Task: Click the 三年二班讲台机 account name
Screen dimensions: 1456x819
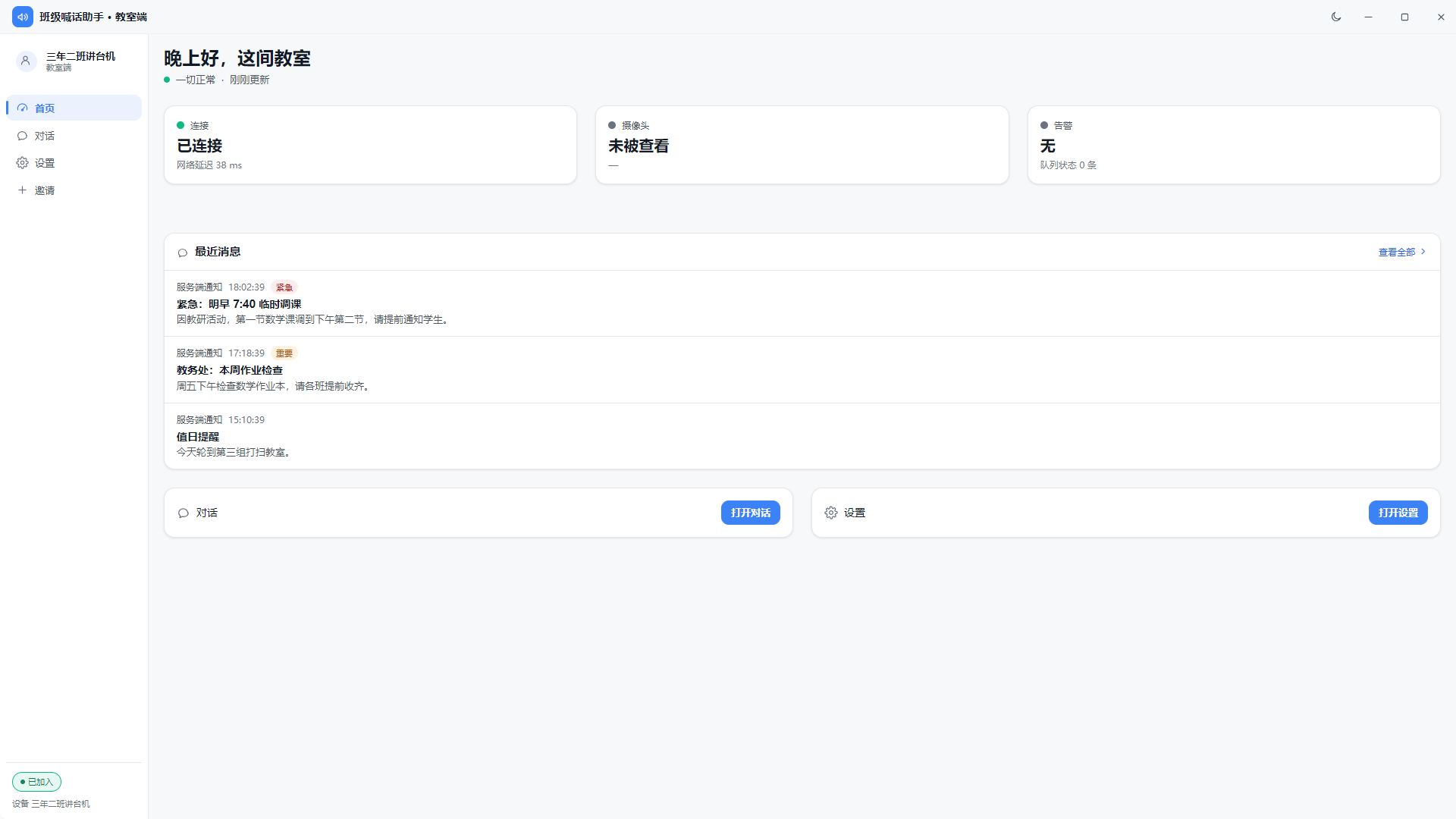Action: point(81,56)
